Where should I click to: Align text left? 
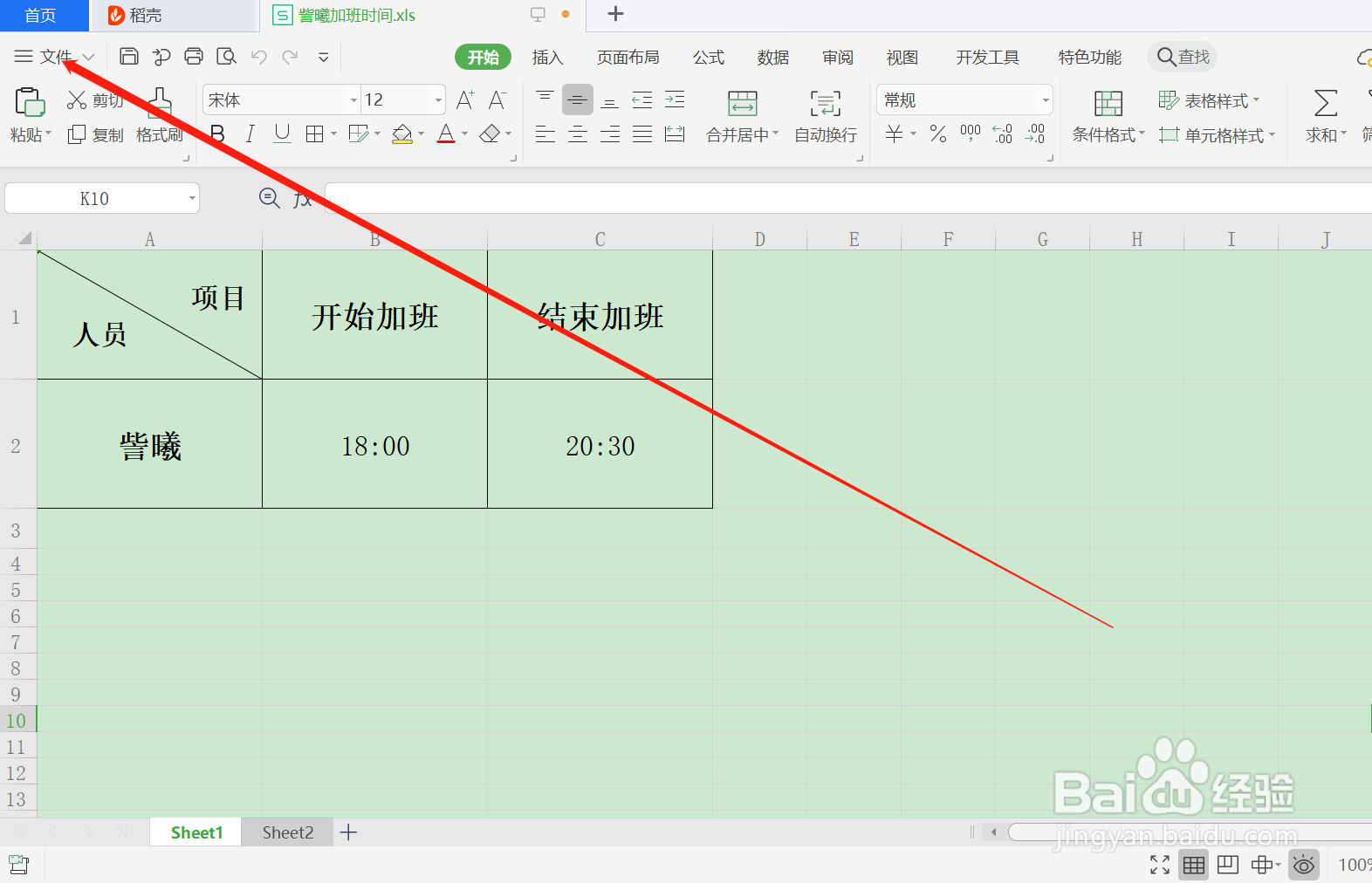(545, 133)
